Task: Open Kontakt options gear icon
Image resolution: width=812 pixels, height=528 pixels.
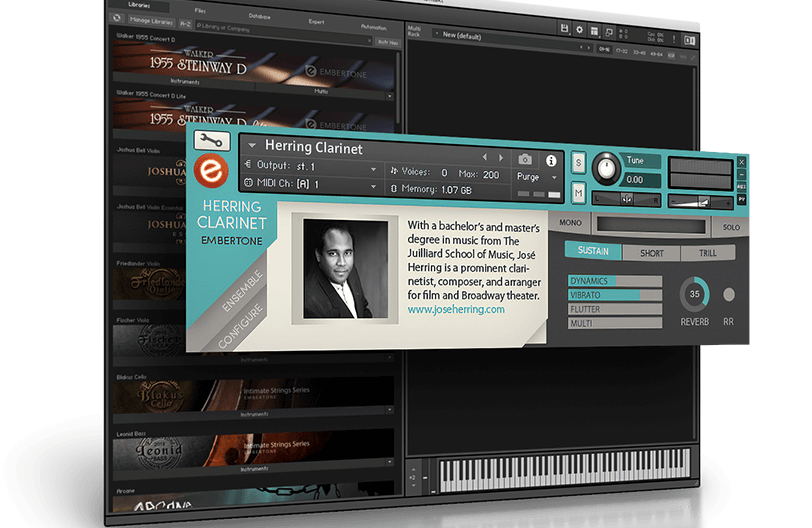Action: click(579, 30)
